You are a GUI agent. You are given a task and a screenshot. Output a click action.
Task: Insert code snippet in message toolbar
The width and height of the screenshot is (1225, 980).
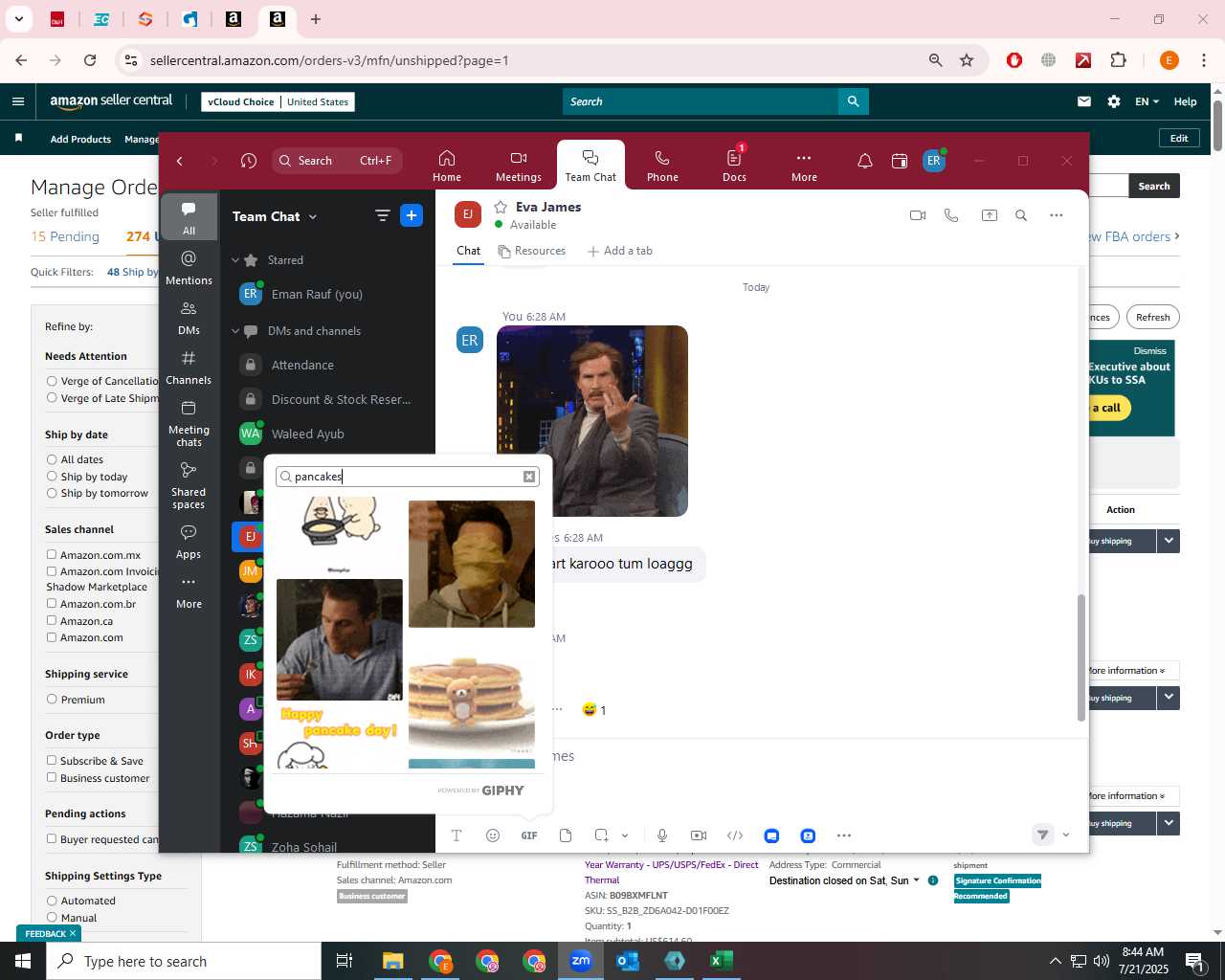tap(735, 835)
